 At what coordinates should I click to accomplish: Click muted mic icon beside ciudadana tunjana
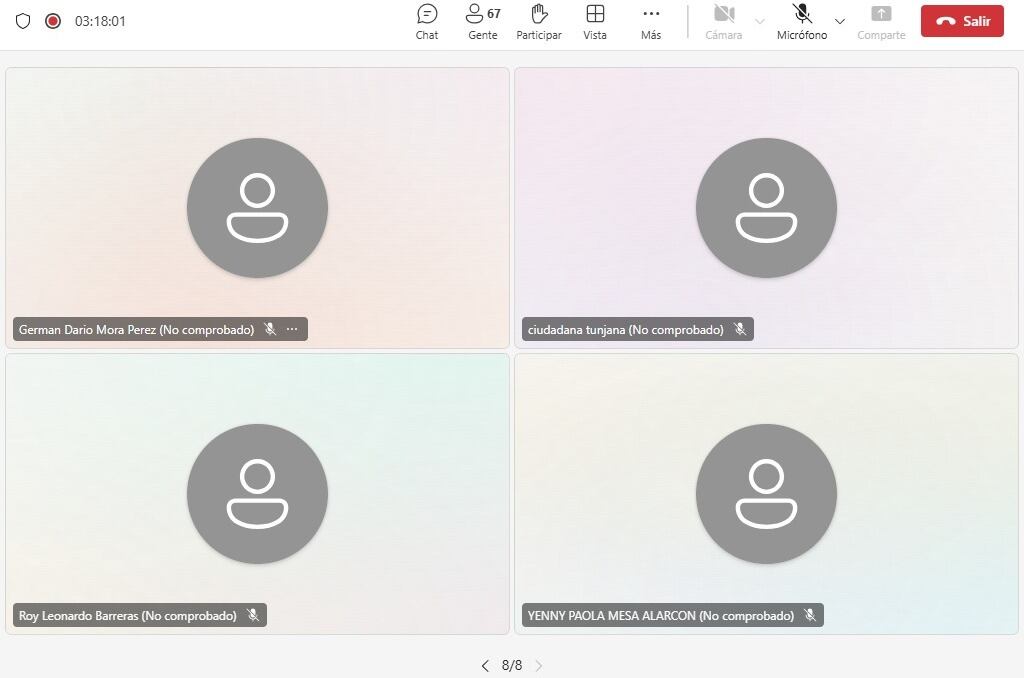[740, 329]
